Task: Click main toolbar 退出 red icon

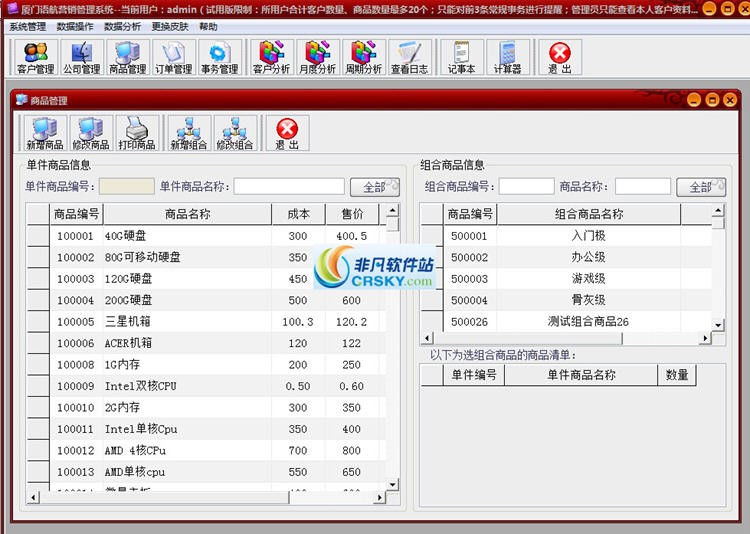Action: point(560,58)
